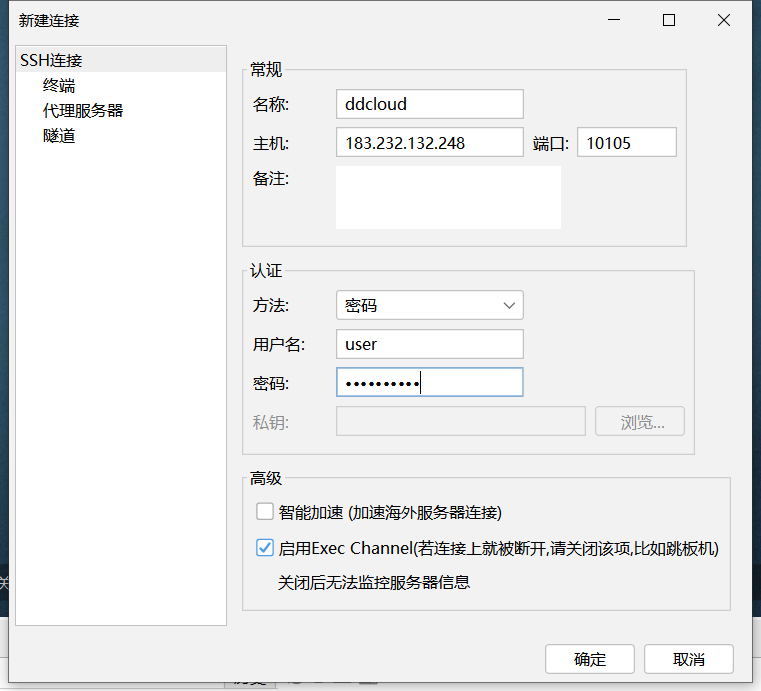Screen dimensions: 761x691
Task: Disable the 启用Exec Channel checkbox
Action: click(265, 548)
